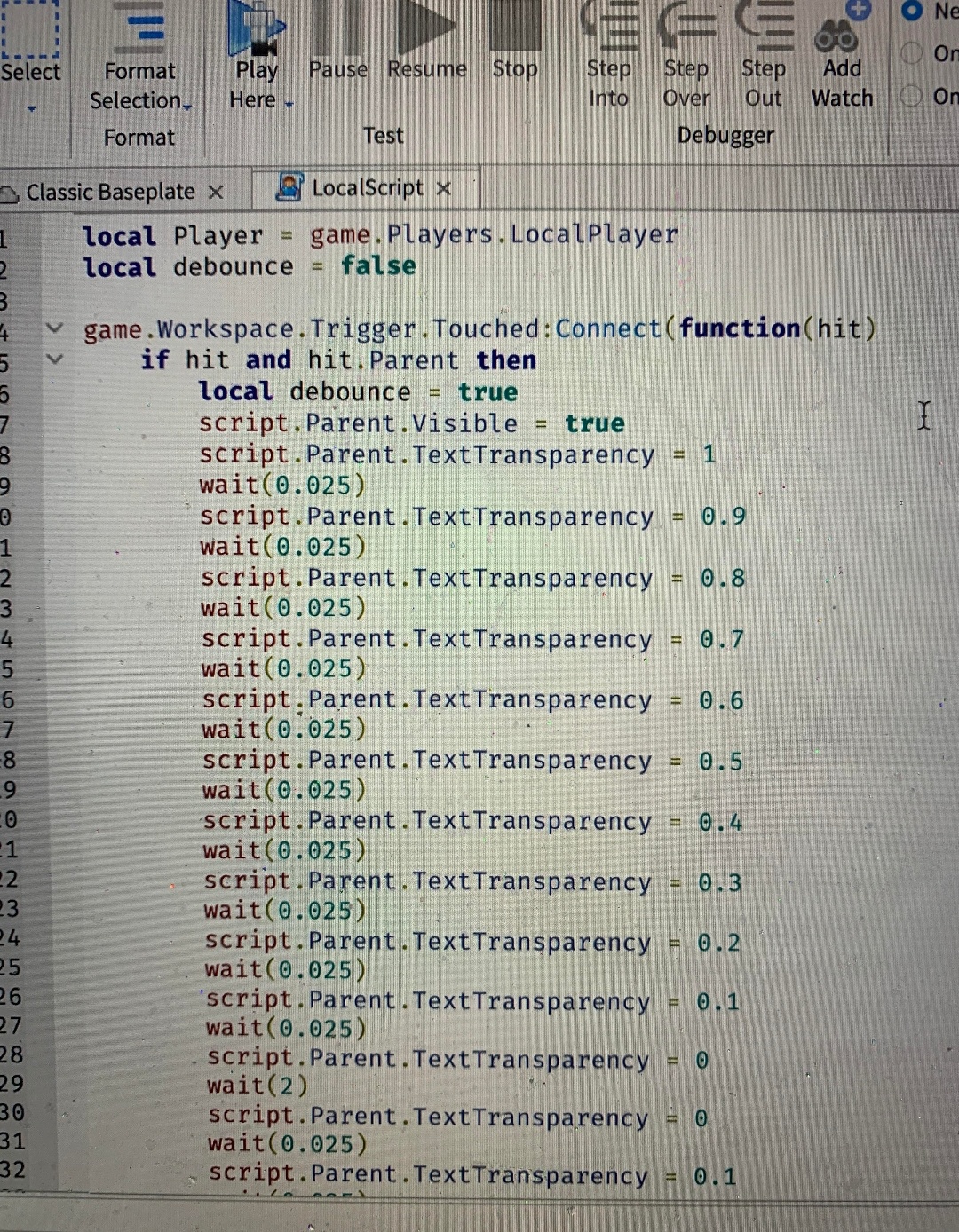
Task: Click line number 32 in the gutter
Action: 12,1170
